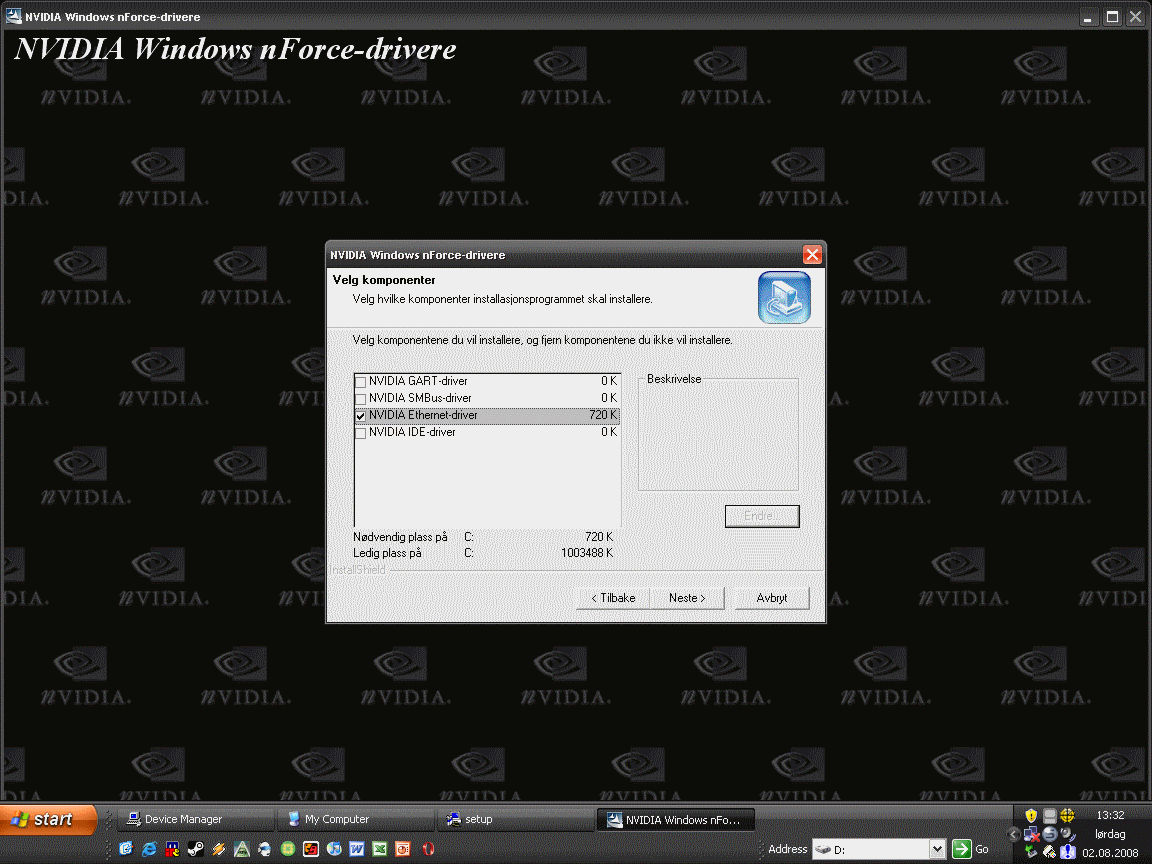This screenshot has width=1152, height=864.
Task: Launch the Pac-Man style game icon in quick launch
Action: pyautogui.click(x=172, y=849)
